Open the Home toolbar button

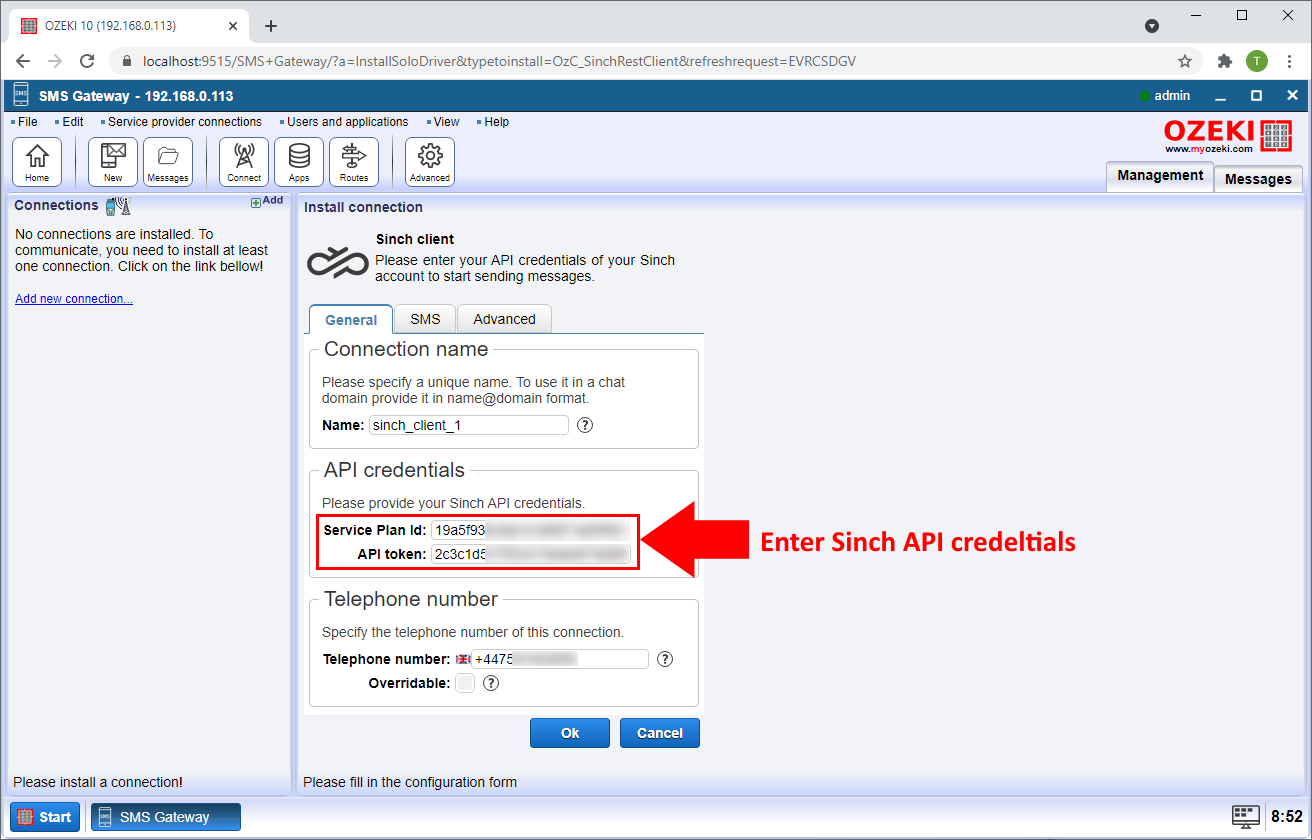[x=37, y=162]
